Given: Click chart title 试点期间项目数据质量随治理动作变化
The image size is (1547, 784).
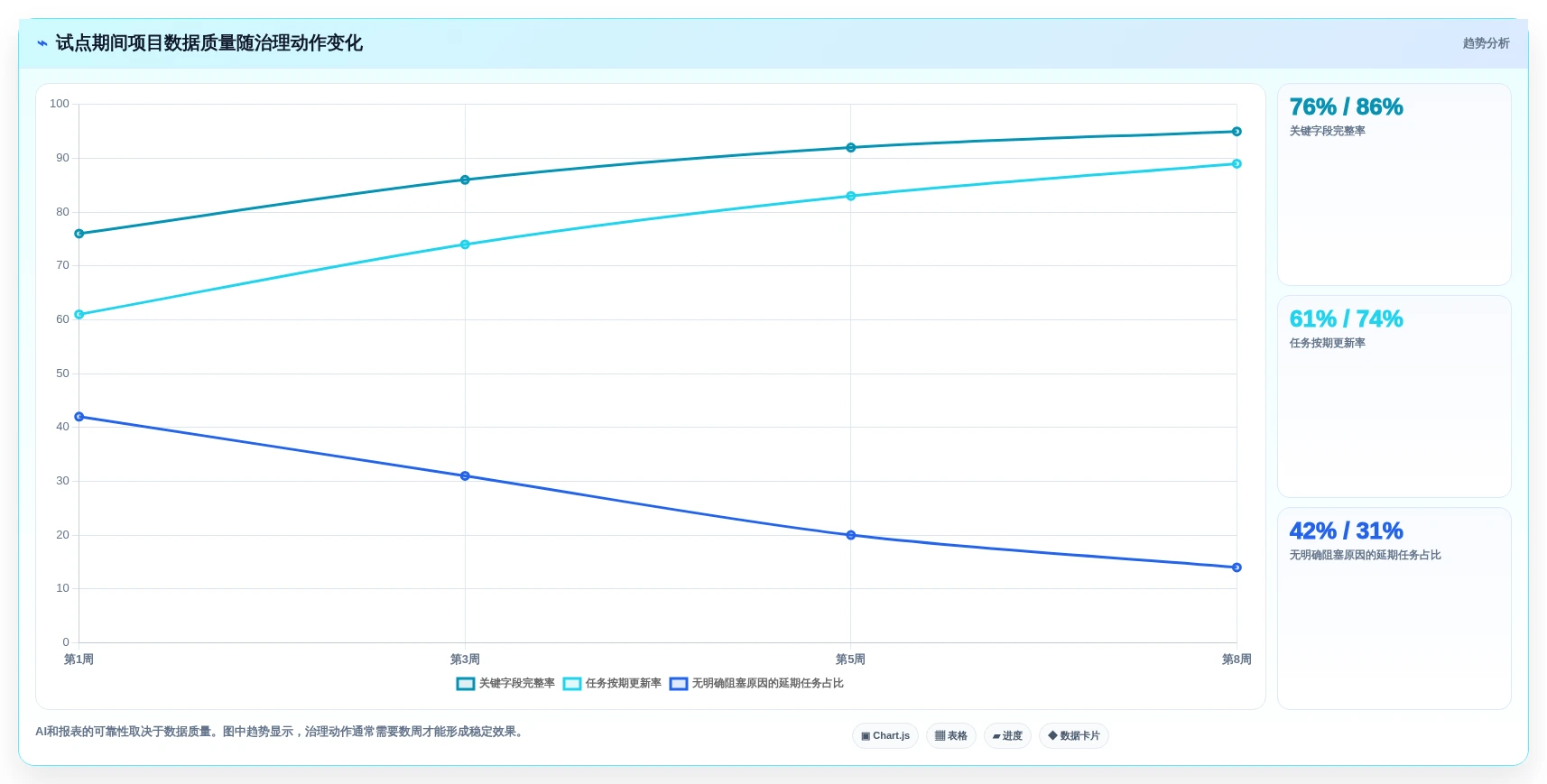Looking at the screenshot, I should pyautogui.click(x=208, y=43).
